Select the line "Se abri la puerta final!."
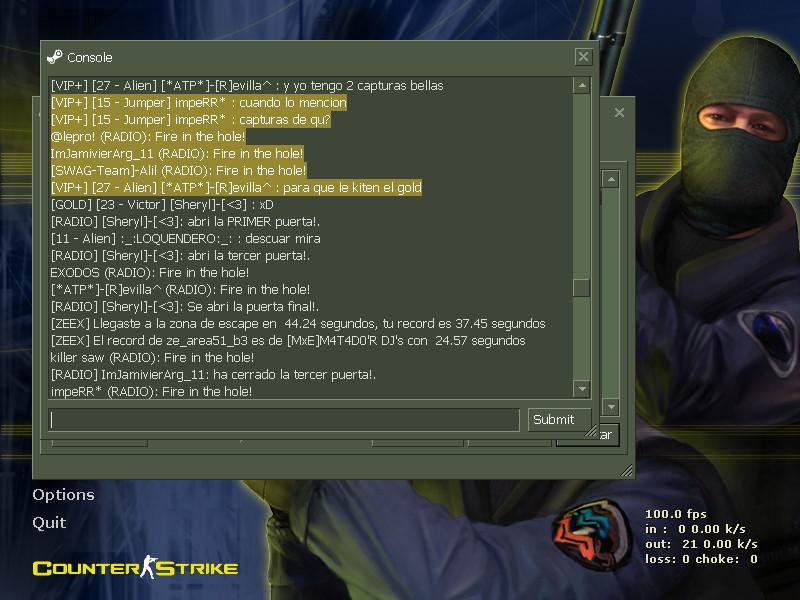Screen dimensions: 800x600 pos(185,307)
